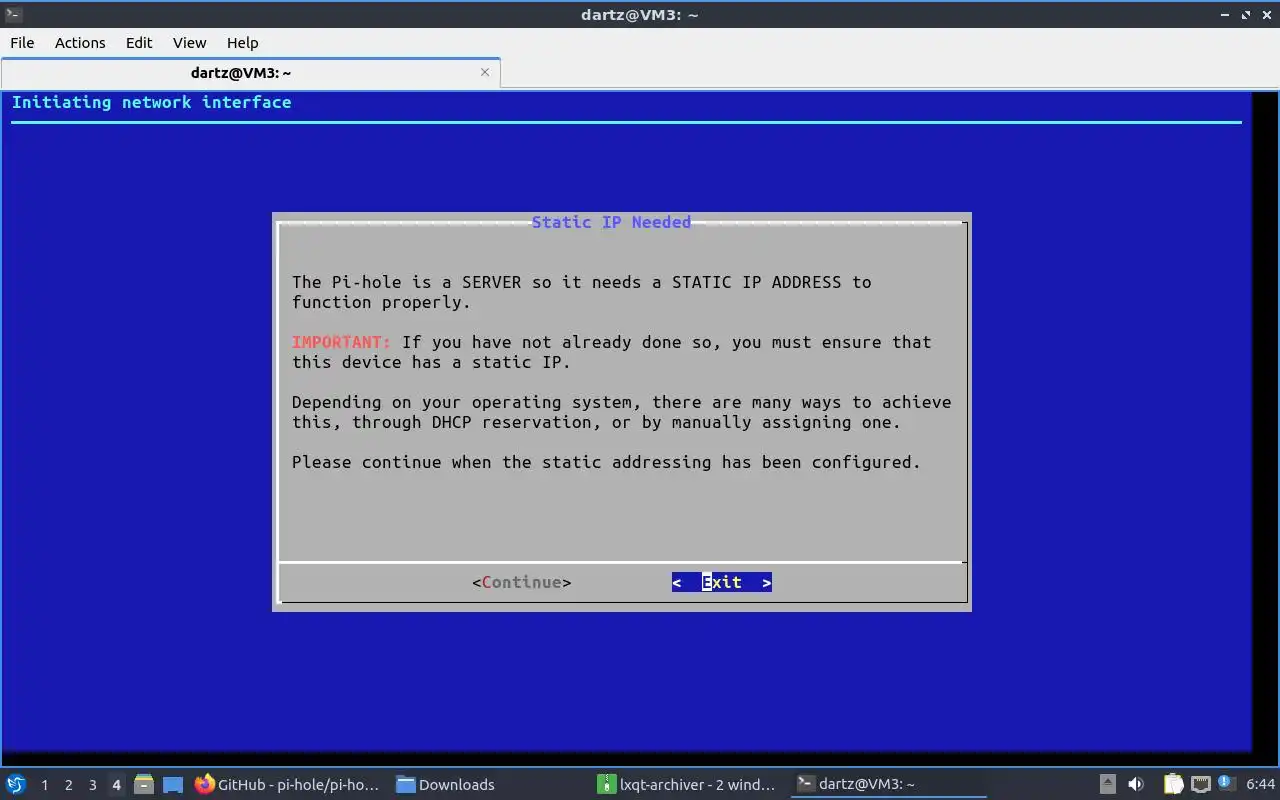Open the clipboard manager tray icon
The width and height of the screenshot is (1280, 800).
click(1173, 784)
